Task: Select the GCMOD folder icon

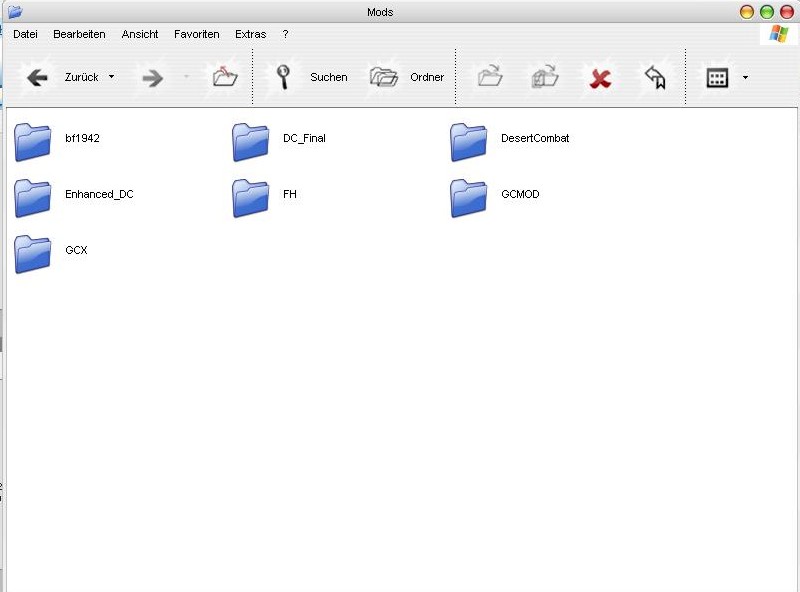Action: pos(469,199)
